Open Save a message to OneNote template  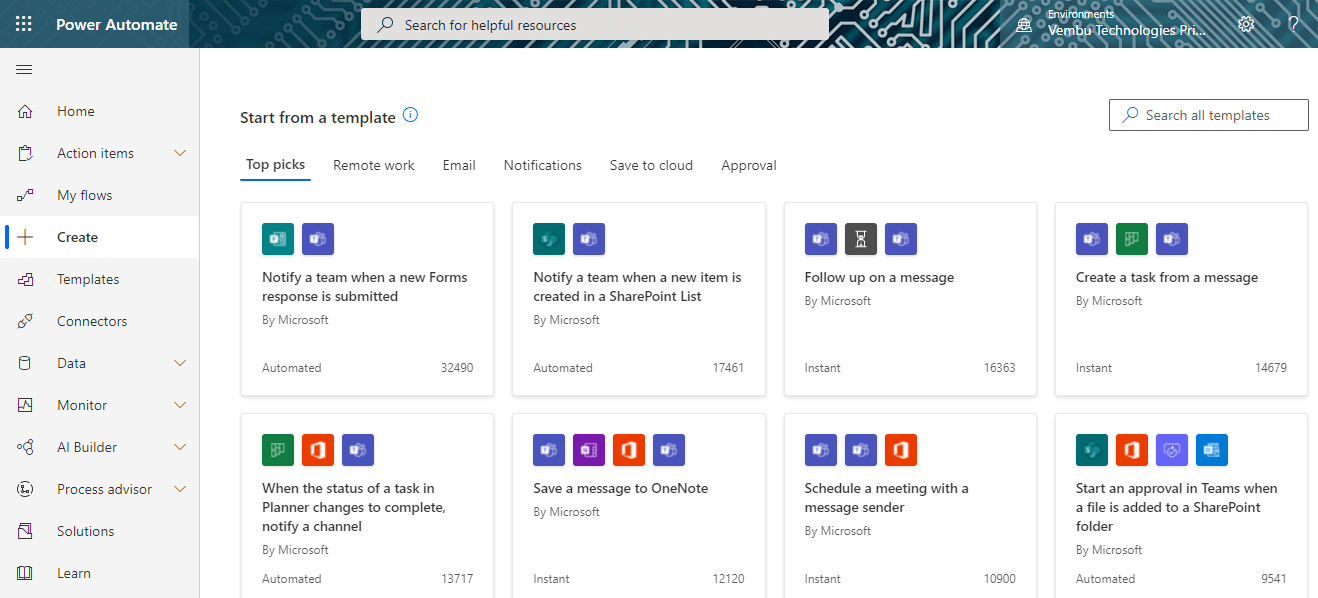click(639, 506)
